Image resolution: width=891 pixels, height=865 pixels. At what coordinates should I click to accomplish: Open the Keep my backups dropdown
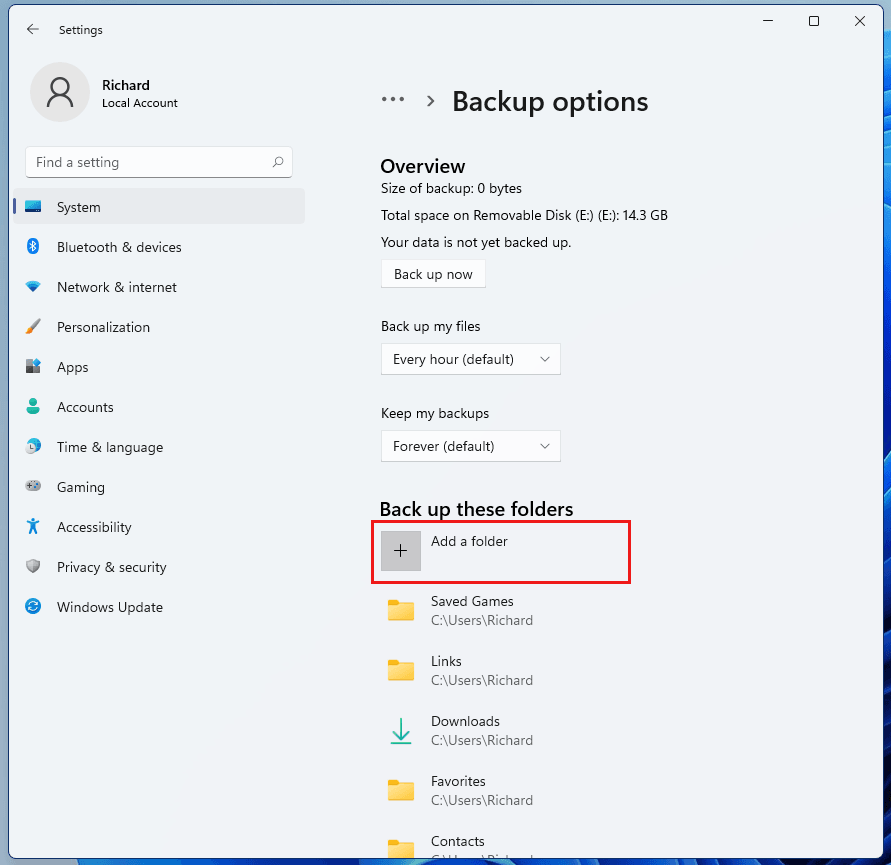[x=471, y=446]
